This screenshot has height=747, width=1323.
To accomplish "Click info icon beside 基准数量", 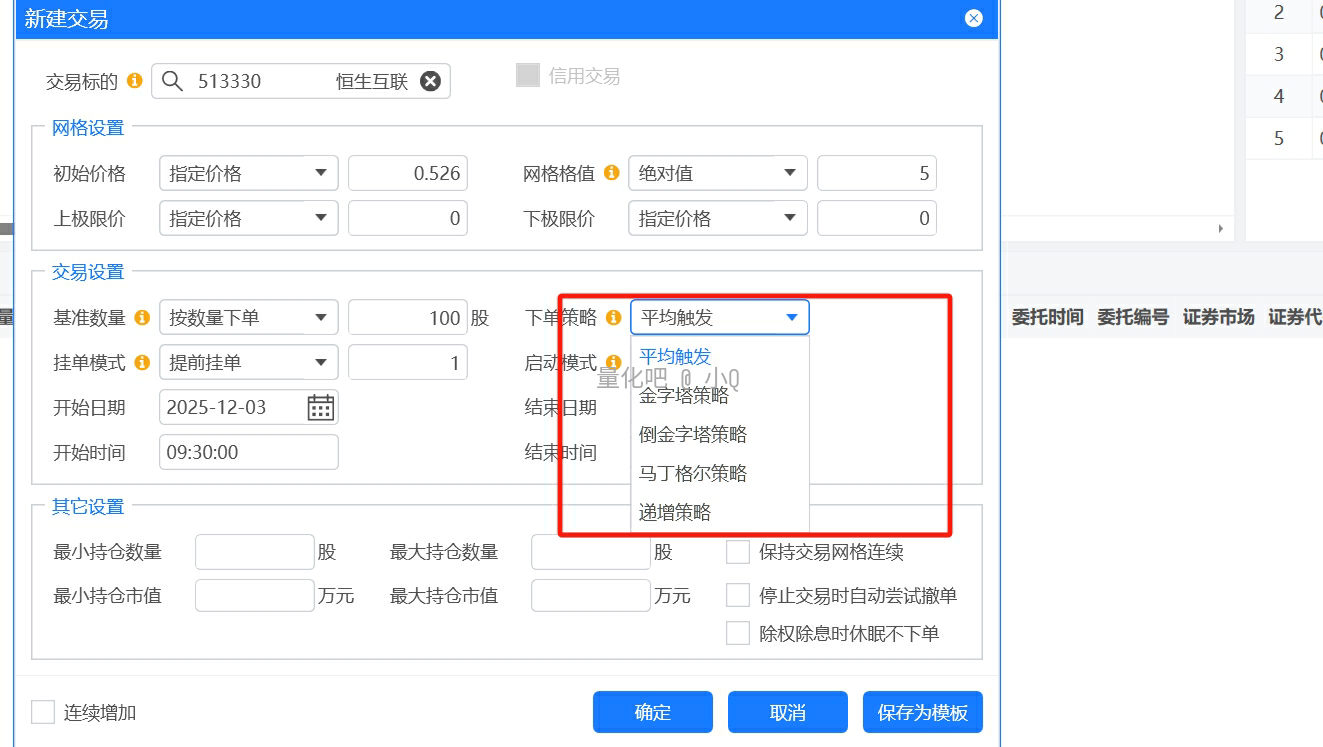I will [x=142, y=318].
